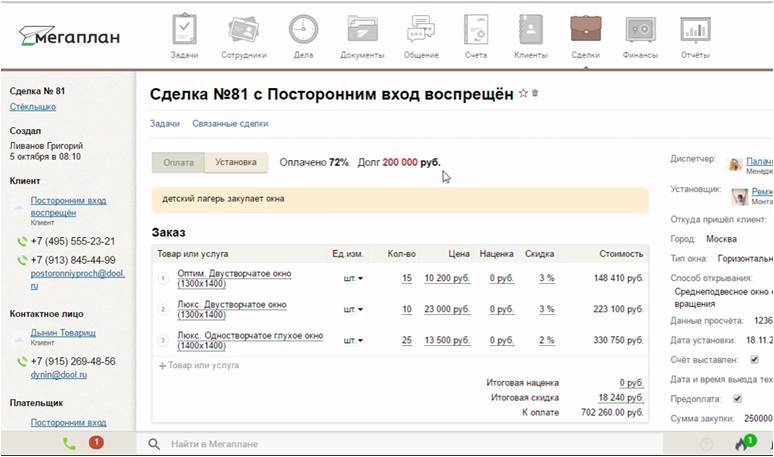
Task: Open the Задачи module icon
Action: tap(184, 32)
